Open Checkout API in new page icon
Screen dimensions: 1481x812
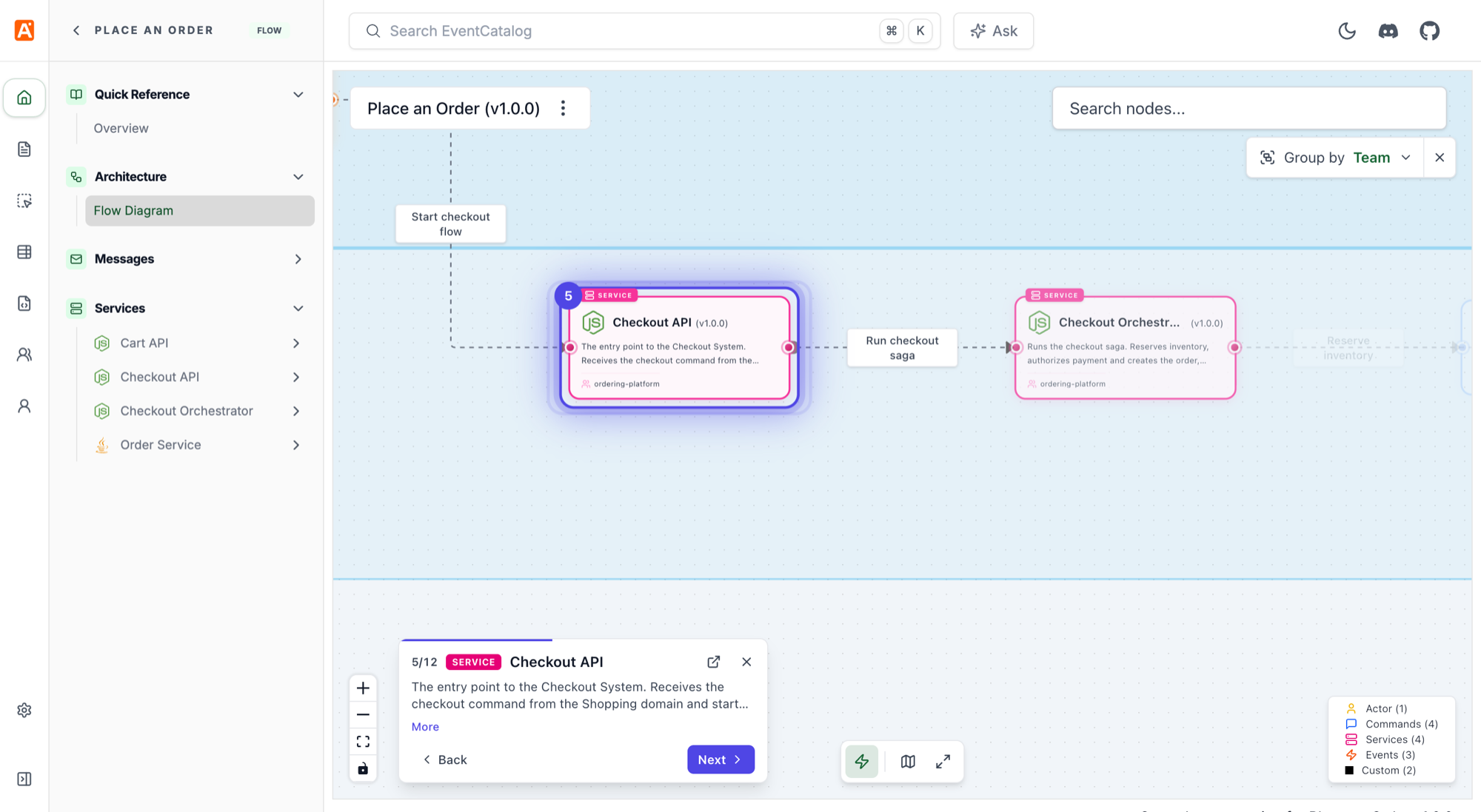click(714, 662)
